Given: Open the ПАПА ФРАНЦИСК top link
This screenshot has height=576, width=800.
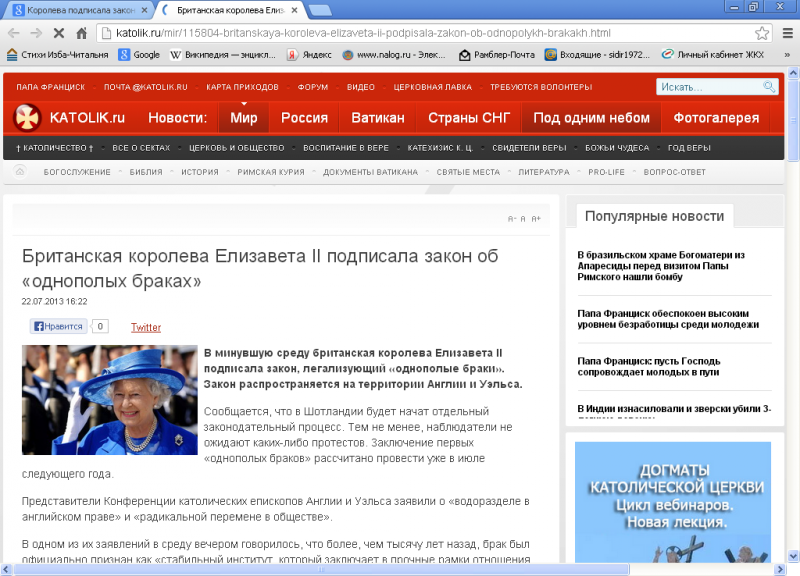Looking at the screenshot, I should point(51,87).
